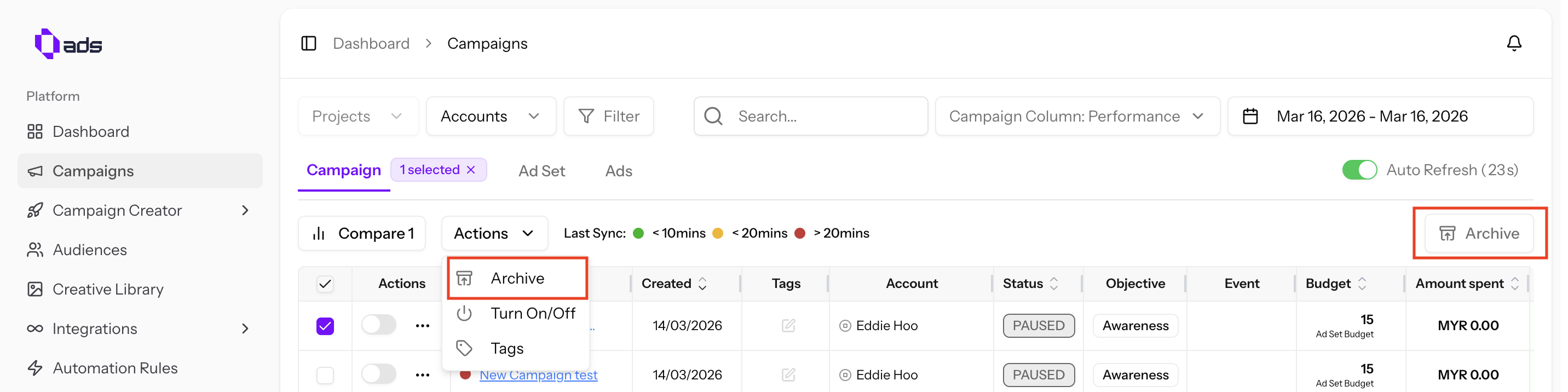Check the select-all header checkbox
Image resolution: width=1568 pixels, height=392 pixels.
[x=325, y=284]
